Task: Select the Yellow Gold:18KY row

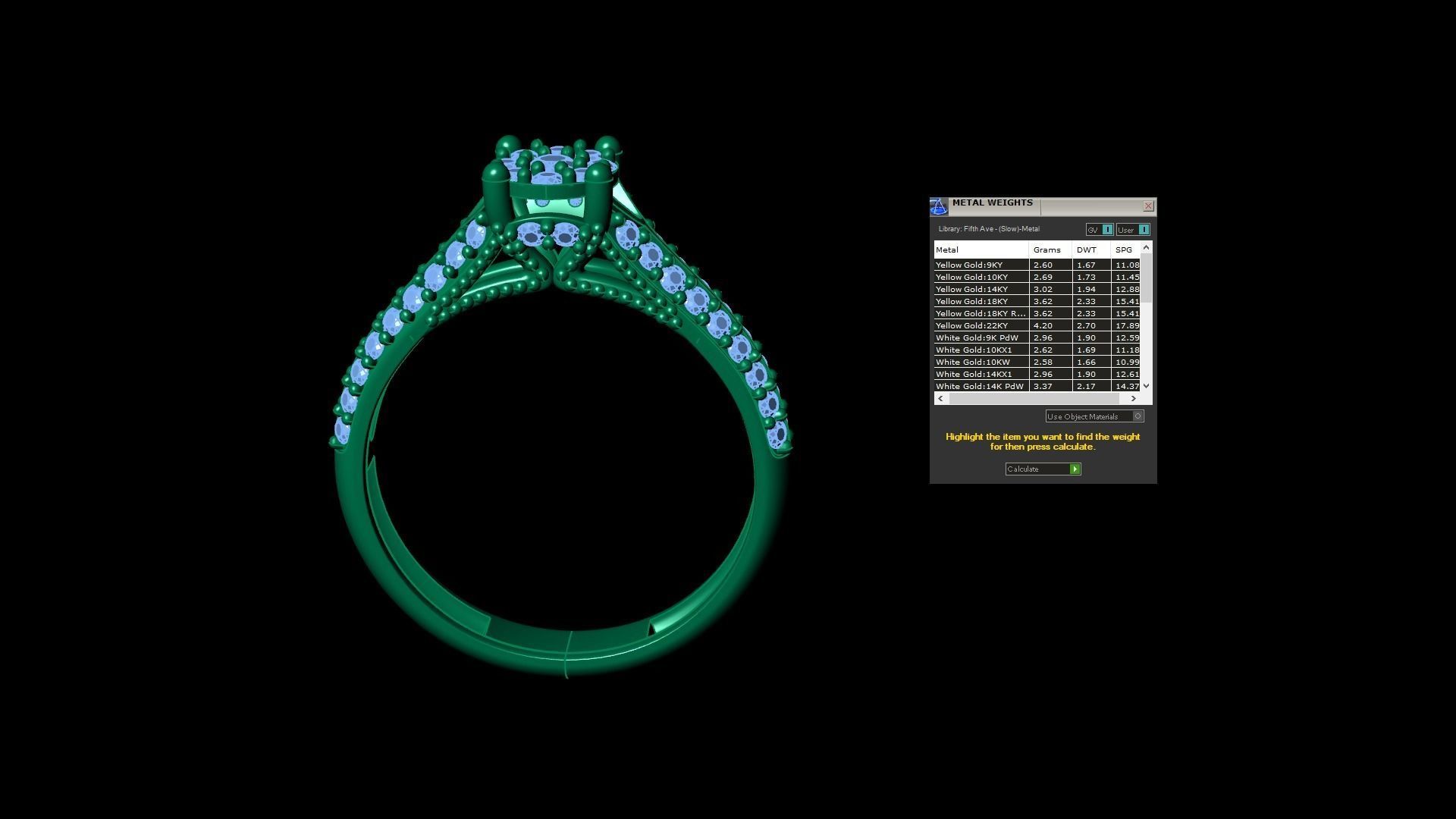Action: [x=1037, y=301]
